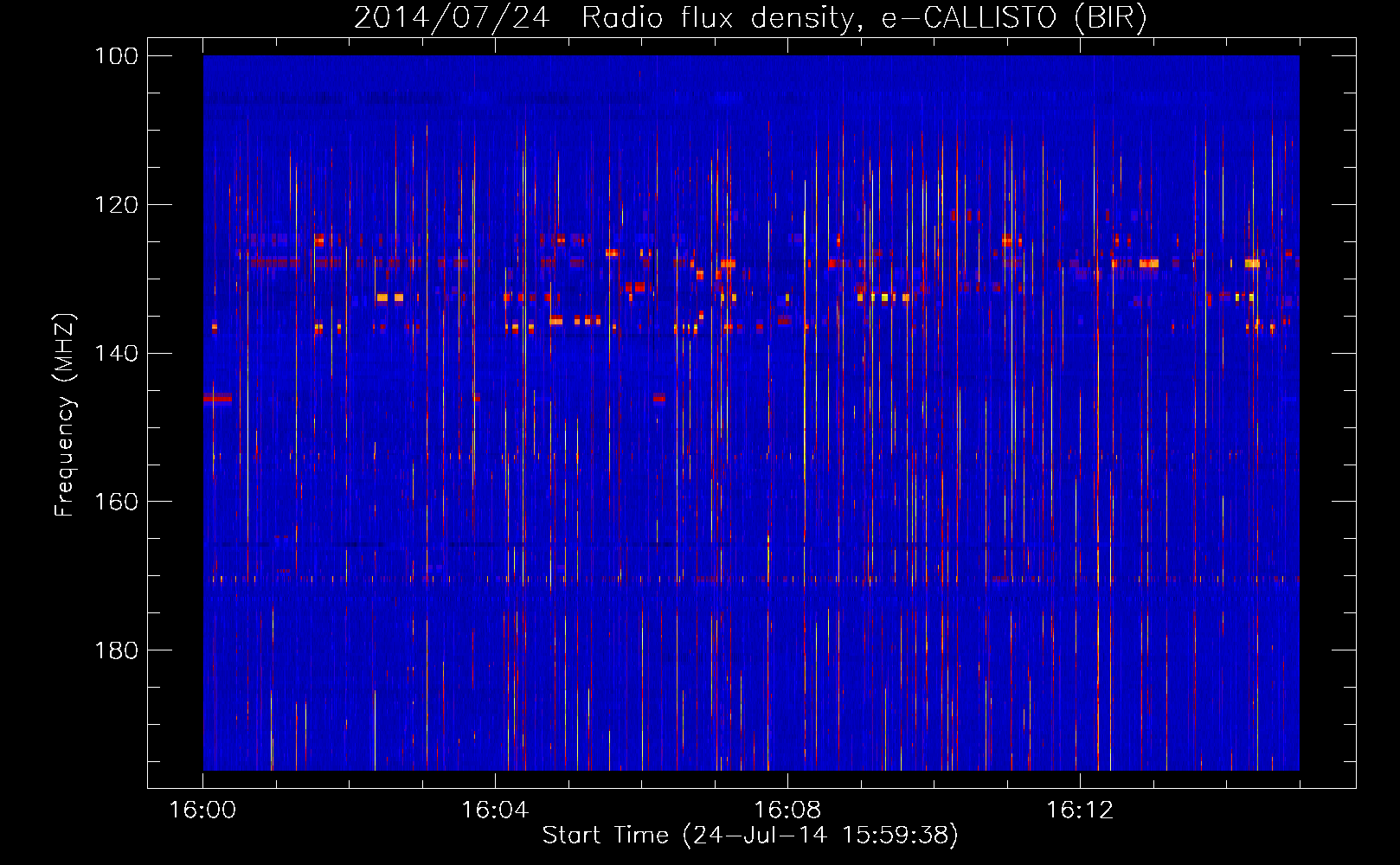Click the 16:08 time tick label

coord(787,811)
